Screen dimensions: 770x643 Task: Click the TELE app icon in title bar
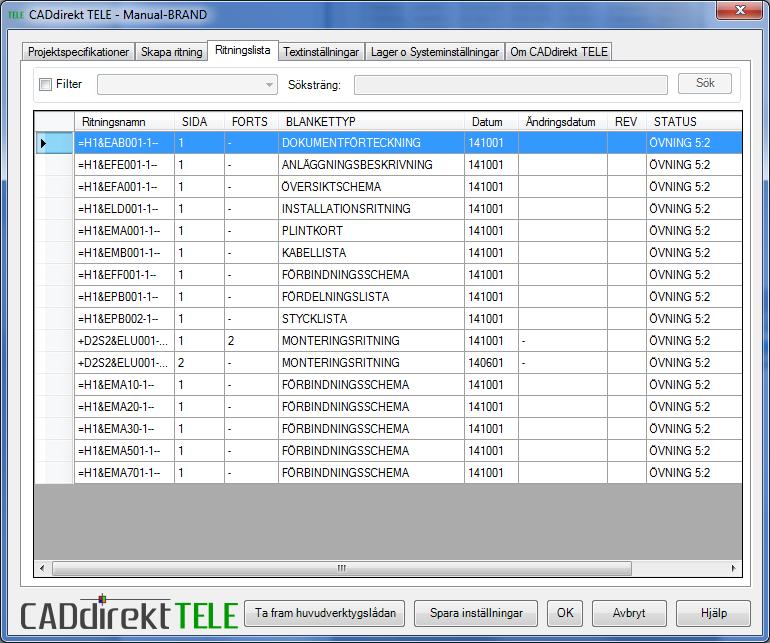16,15
